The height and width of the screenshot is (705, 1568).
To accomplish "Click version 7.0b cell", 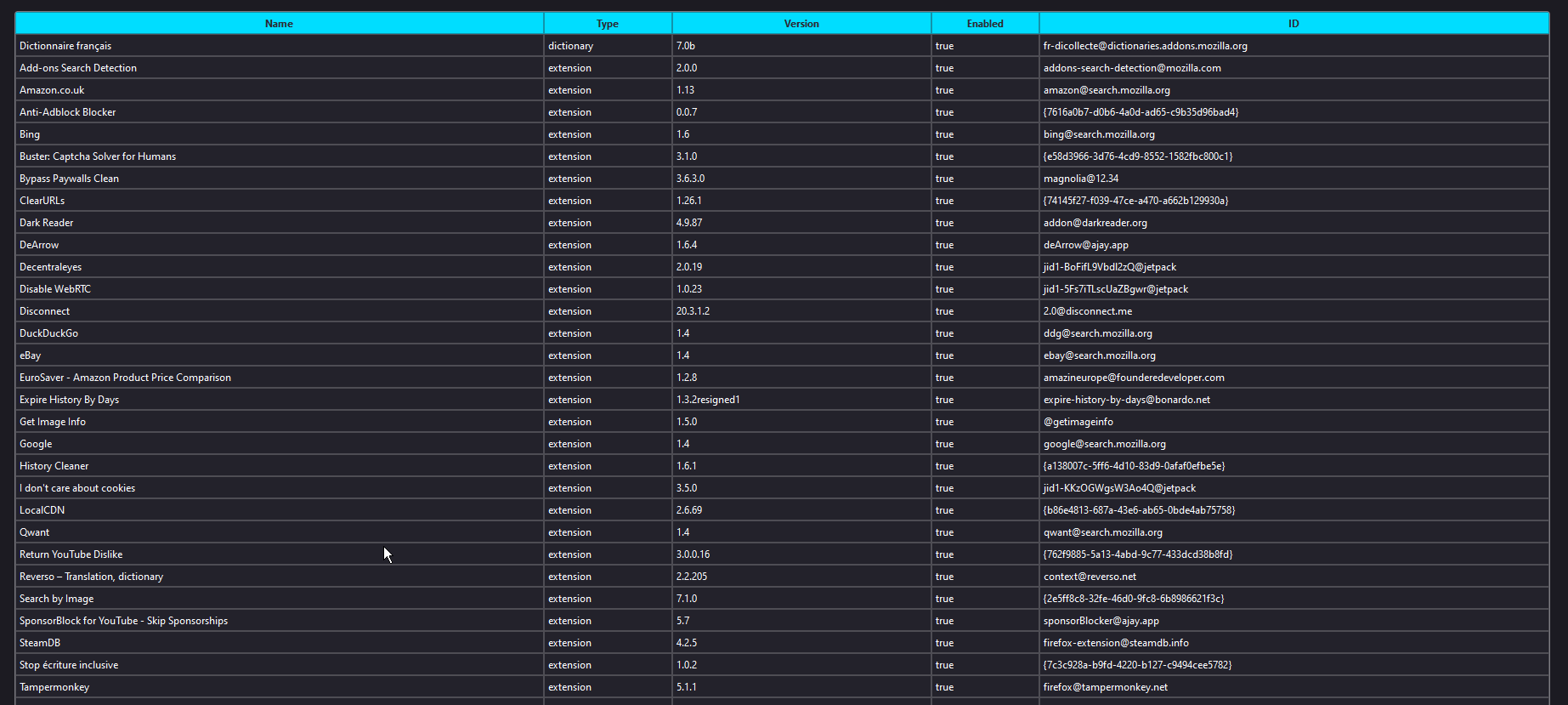I will (x=801, y=46).
